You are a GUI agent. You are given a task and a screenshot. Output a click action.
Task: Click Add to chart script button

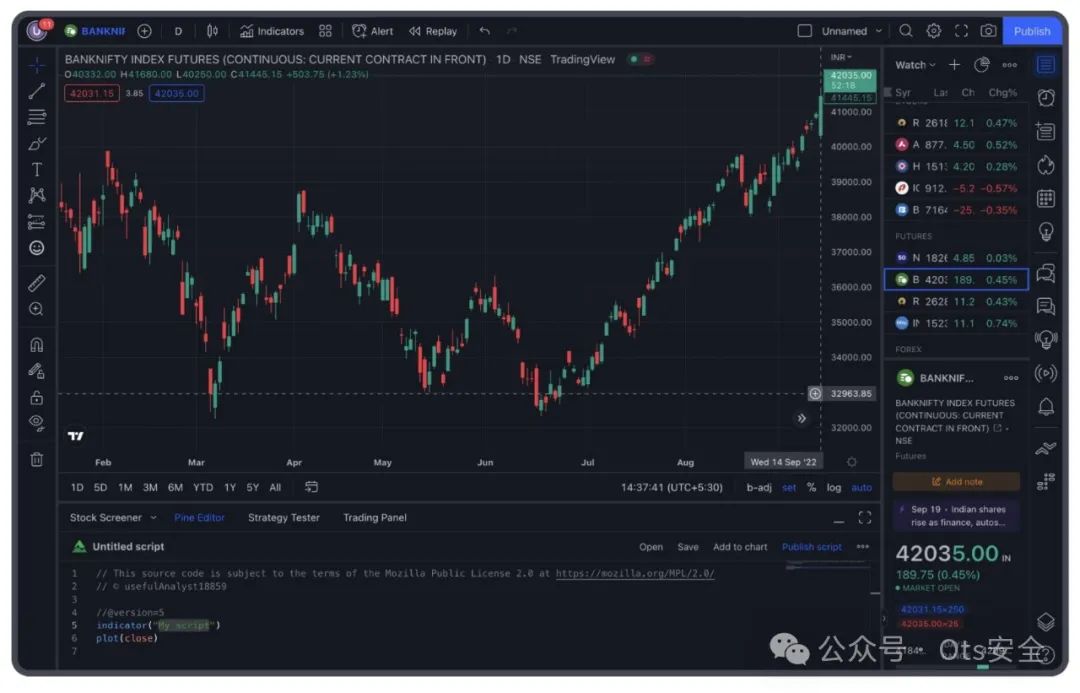(740, 548)
